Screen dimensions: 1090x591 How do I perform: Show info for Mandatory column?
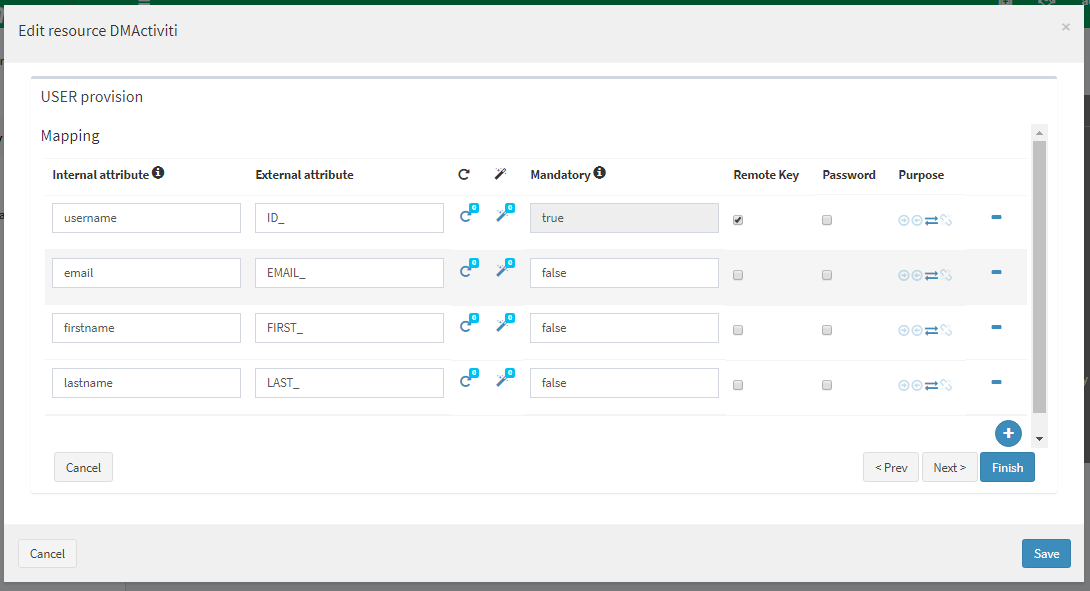point(599,172)
